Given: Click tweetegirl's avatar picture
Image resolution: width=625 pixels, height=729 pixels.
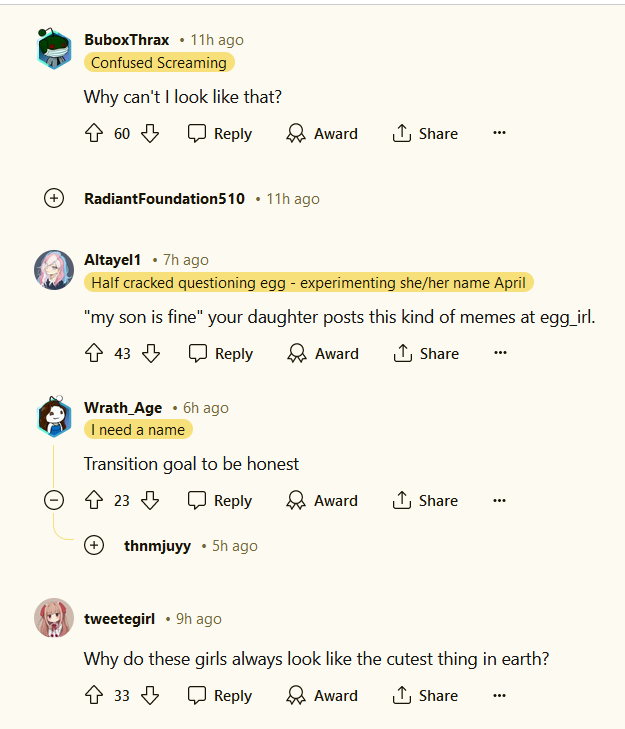Looking at the screenshot, I should [x=54, y=618].
